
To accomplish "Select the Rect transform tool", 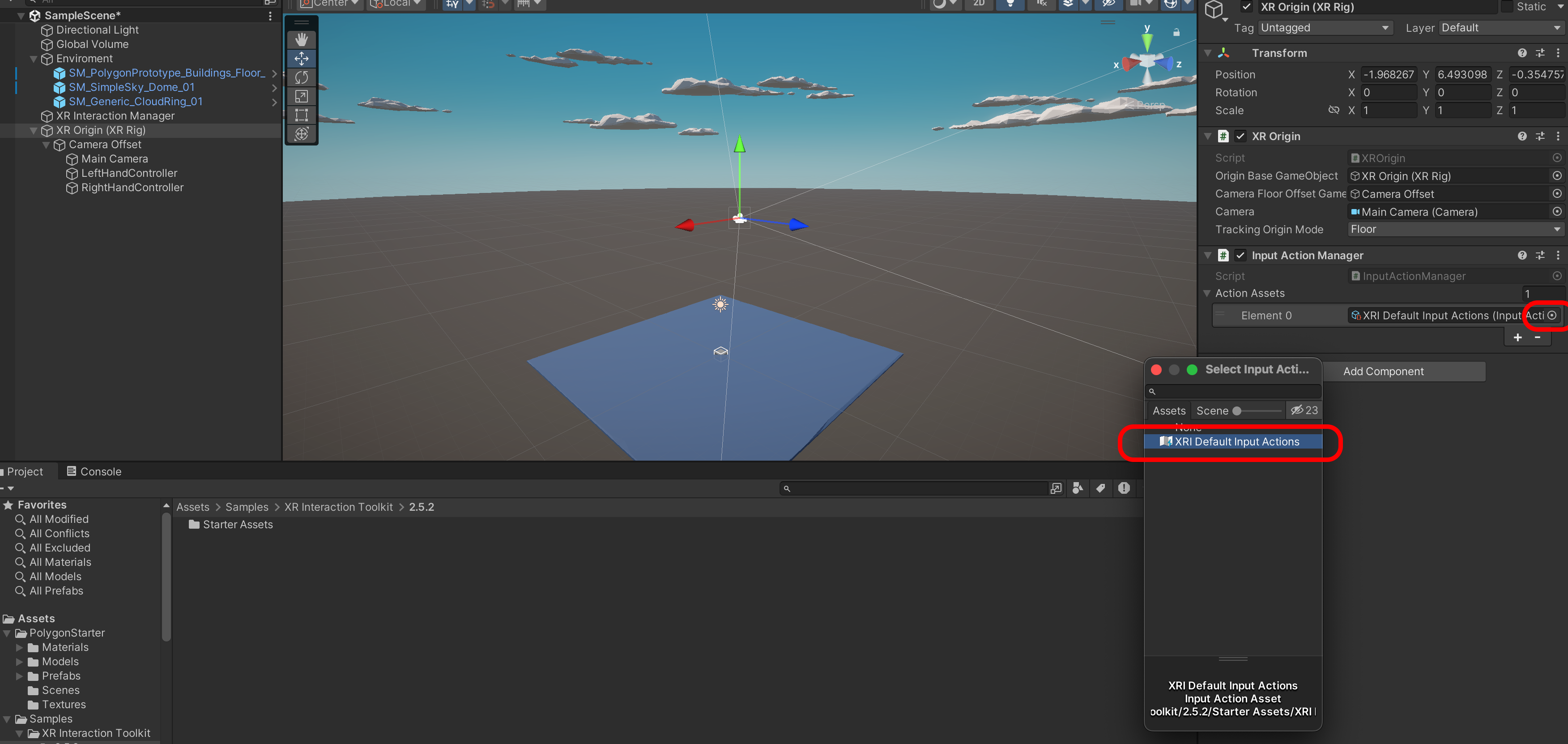I will coord(301,115).
